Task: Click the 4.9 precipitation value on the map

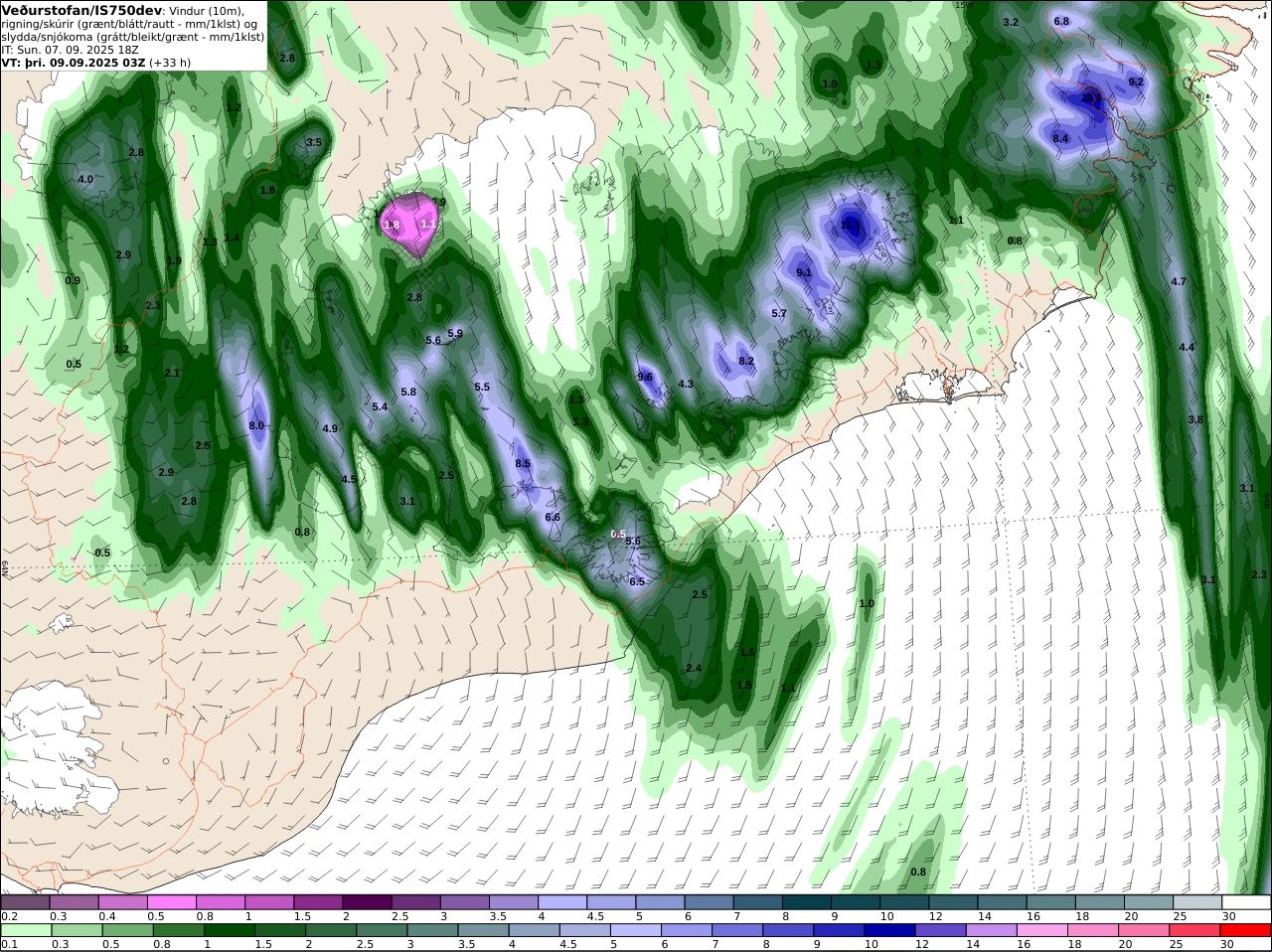Action: (330, 428)
